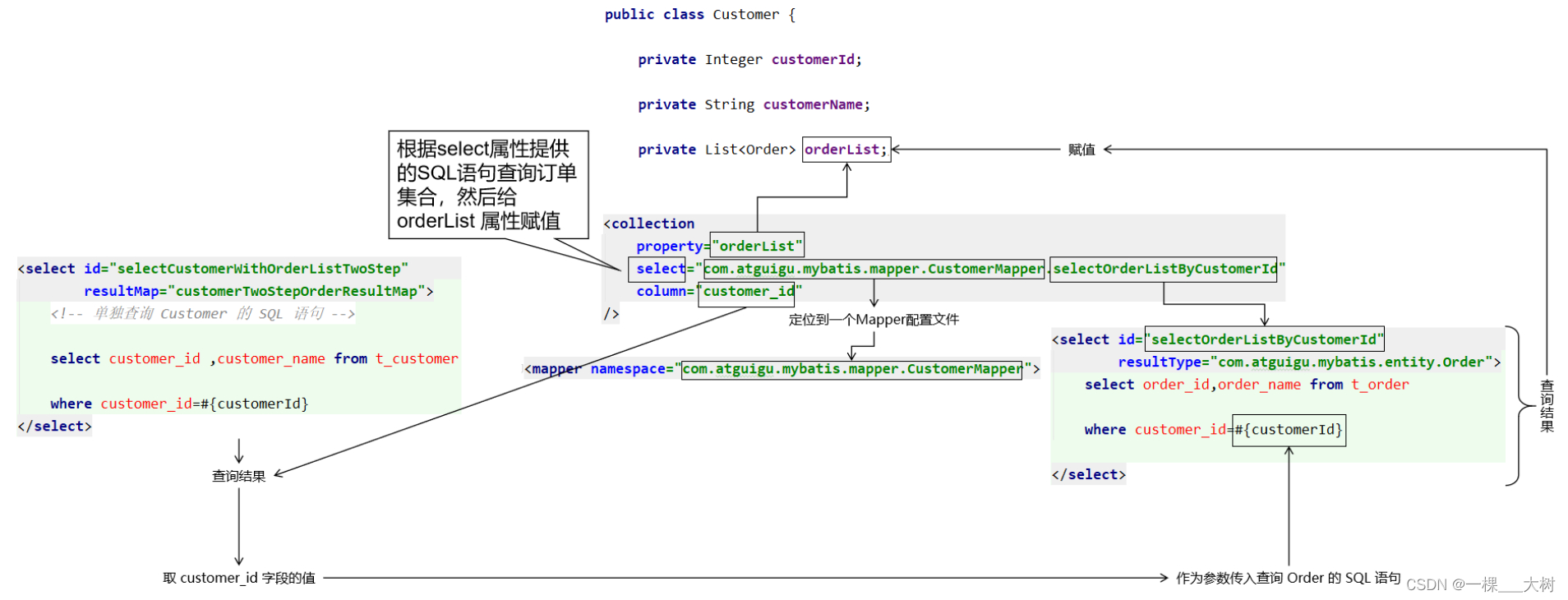
Task: Click the SQL line 'select order_id,order_name from t_order'
Action: coord(1247,385)
